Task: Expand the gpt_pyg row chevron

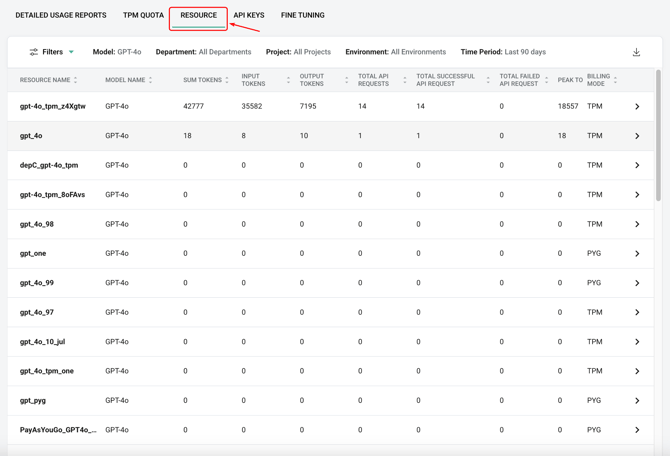Action: 637,401
